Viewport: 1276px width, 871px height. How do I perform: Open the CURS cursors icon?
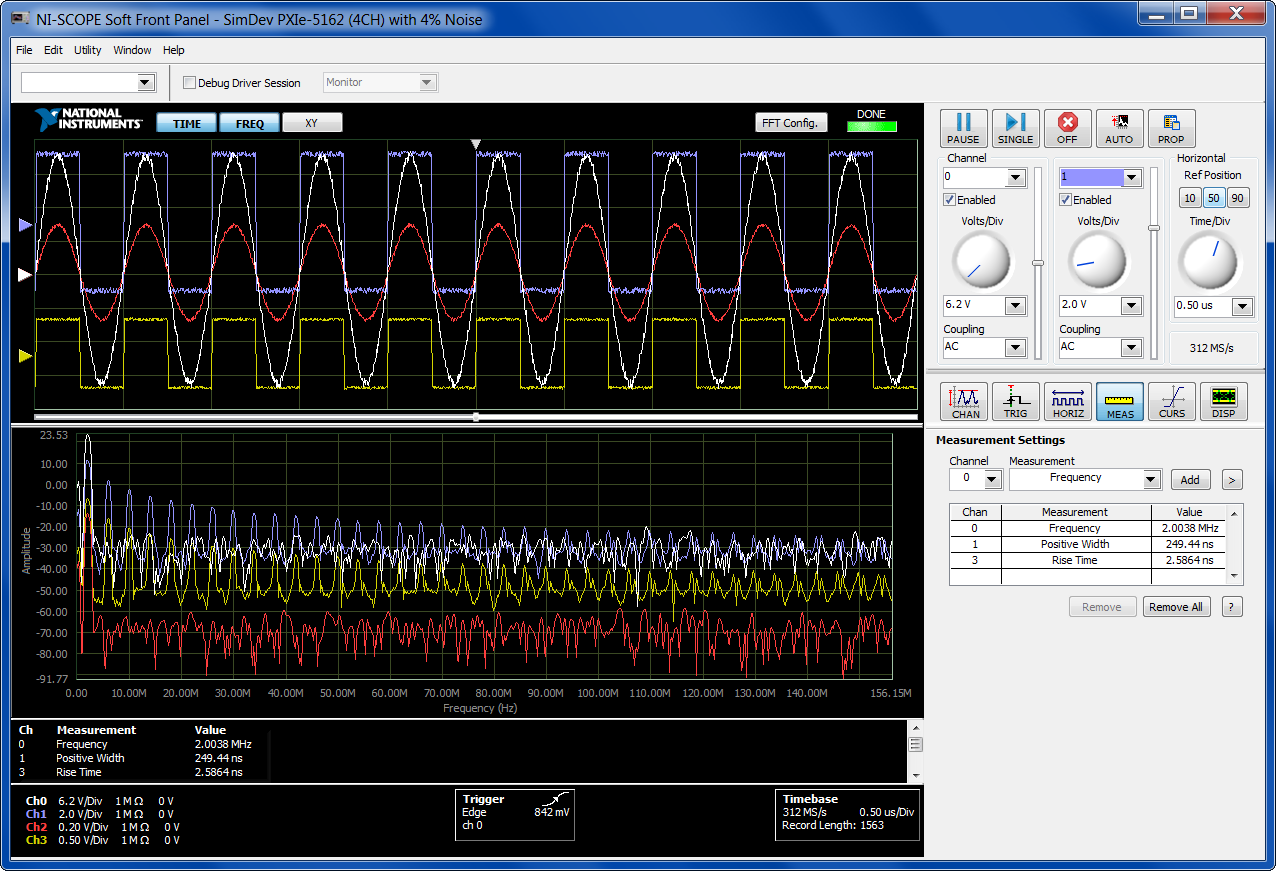point(1172,402)
